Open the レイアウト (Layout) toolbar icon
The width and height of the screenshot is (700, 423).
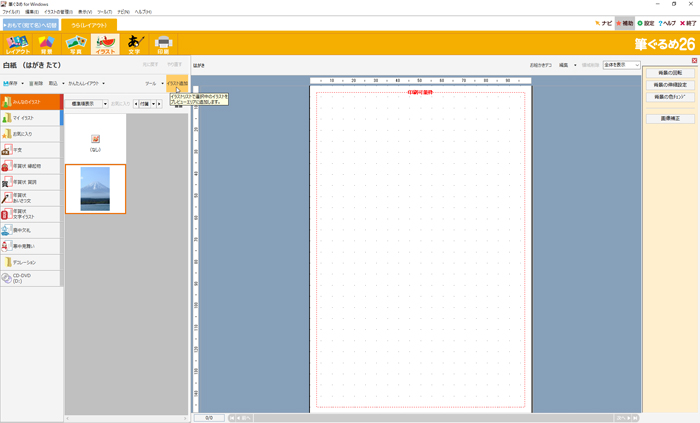[x=18, y=43]
